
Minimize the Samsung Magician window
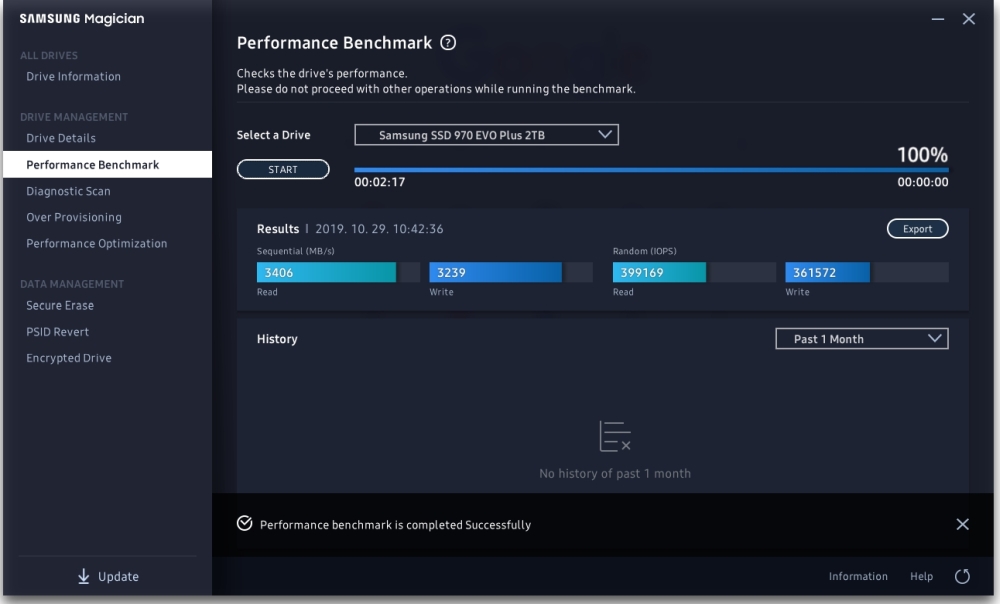click(x=938, y=19)
